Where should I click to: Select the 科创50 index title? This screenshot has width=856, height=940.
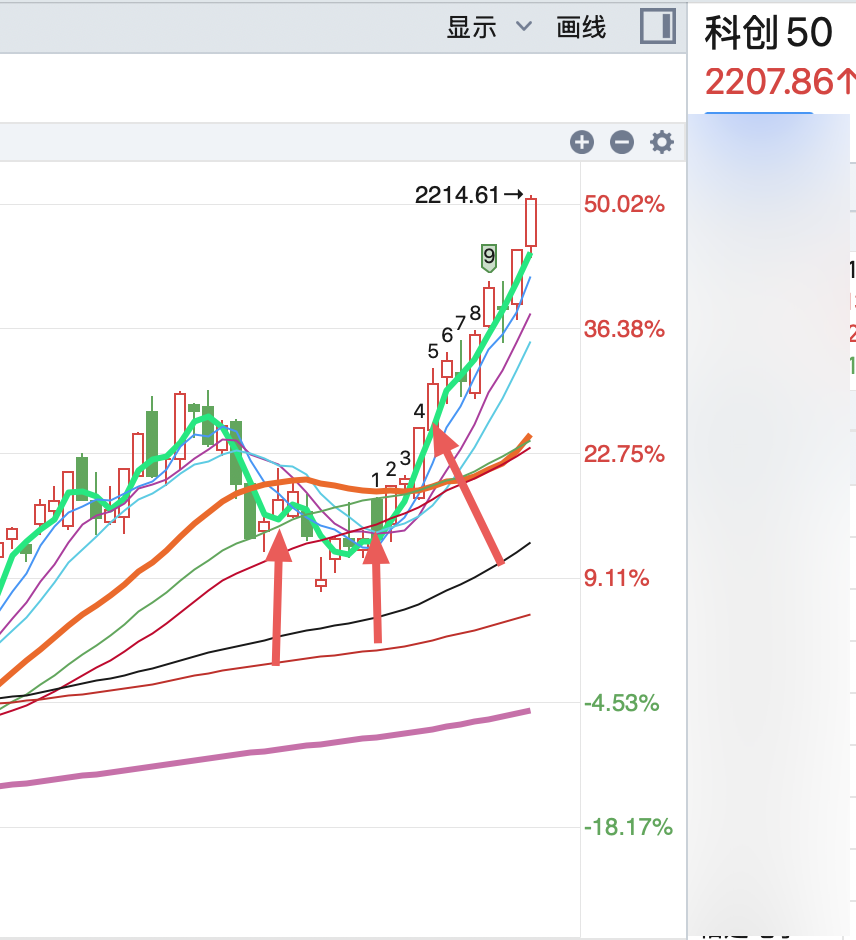pos(768,32)
